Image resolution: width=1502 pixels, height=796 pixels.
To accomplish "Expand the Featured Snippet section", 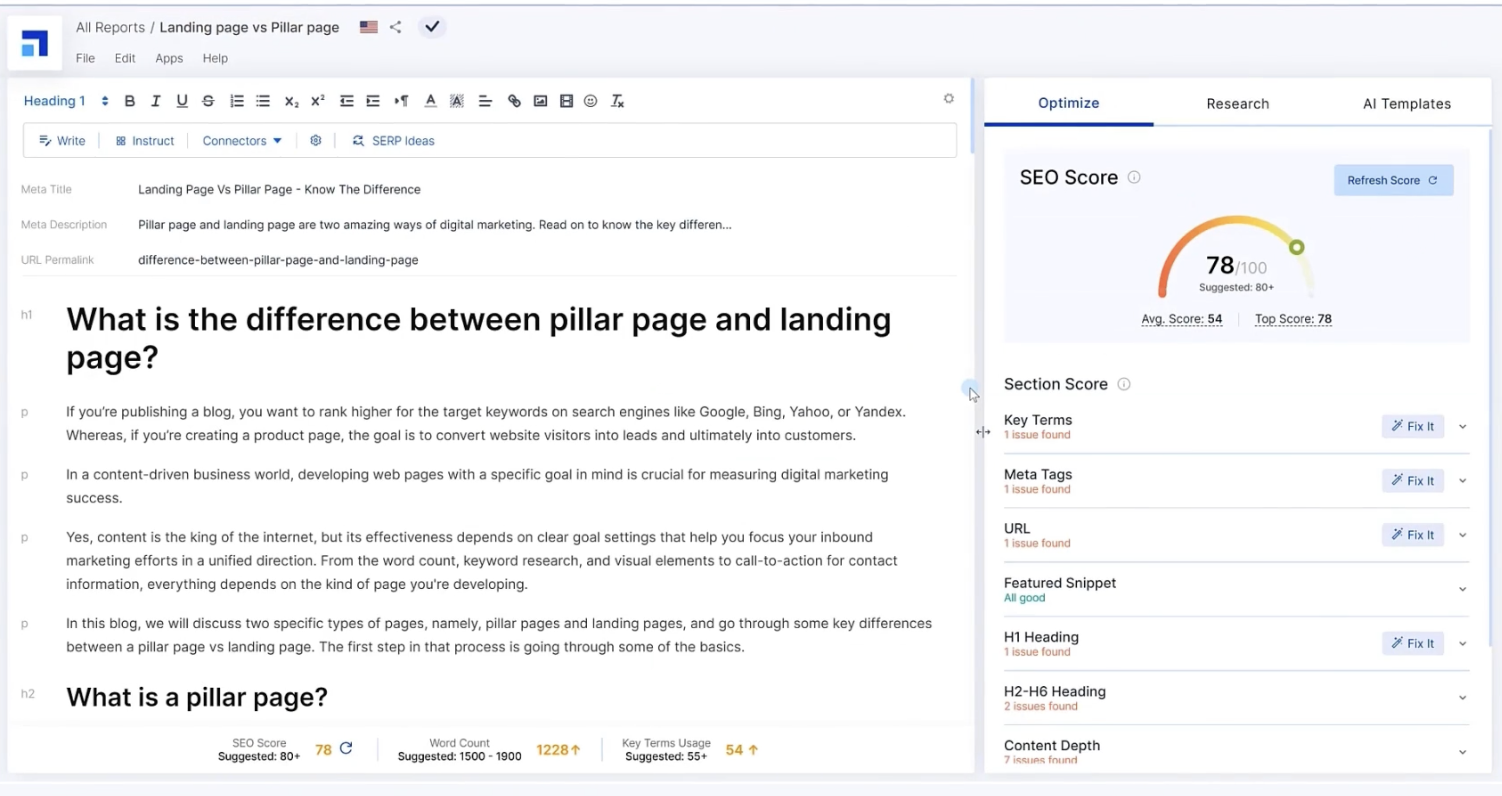I will coord(1462,589).
